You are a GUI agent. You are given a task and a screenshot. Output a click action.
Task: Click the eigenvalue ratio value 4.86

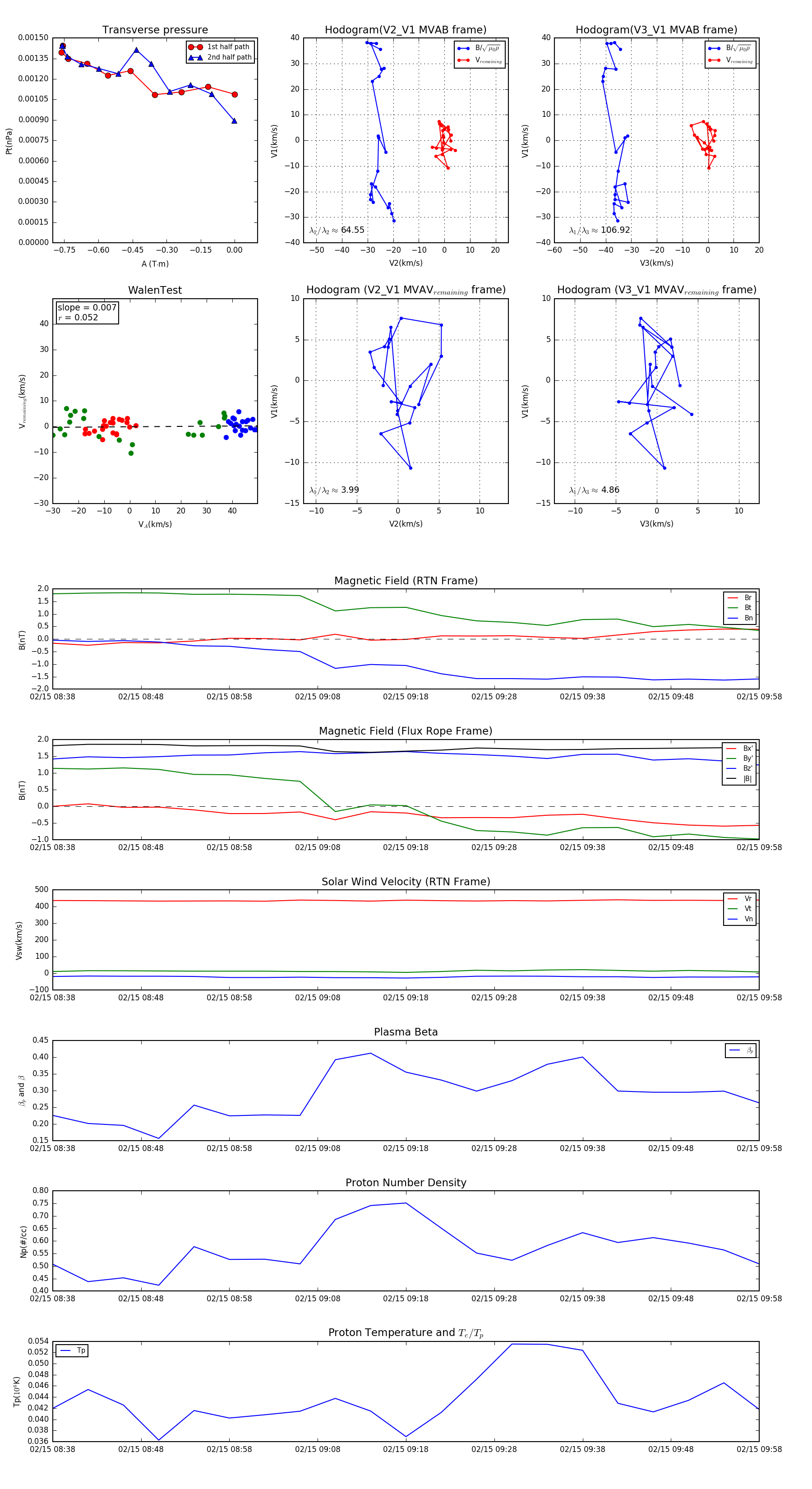point(610,490)
